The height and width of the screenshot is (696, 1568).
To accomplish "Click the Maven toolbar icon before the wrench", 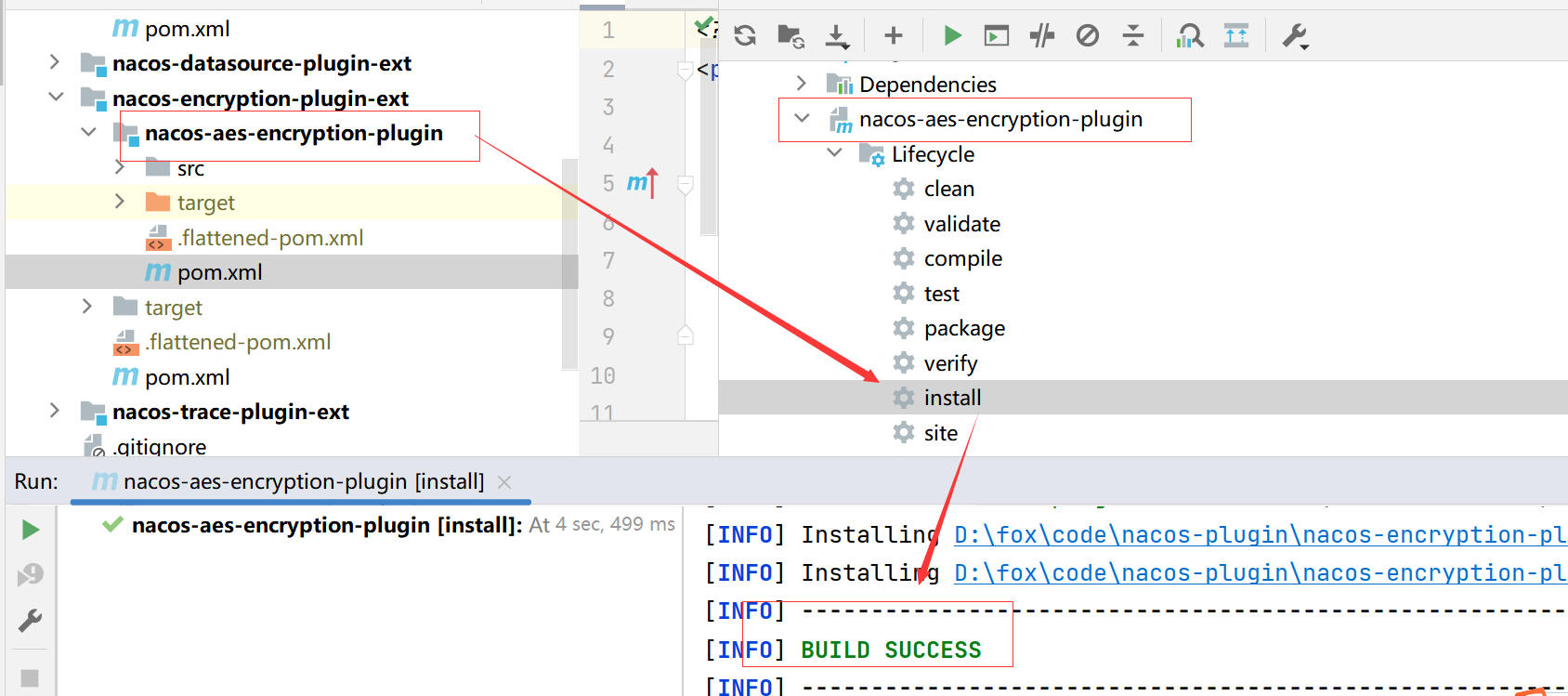I will [x=1236, y=36].
